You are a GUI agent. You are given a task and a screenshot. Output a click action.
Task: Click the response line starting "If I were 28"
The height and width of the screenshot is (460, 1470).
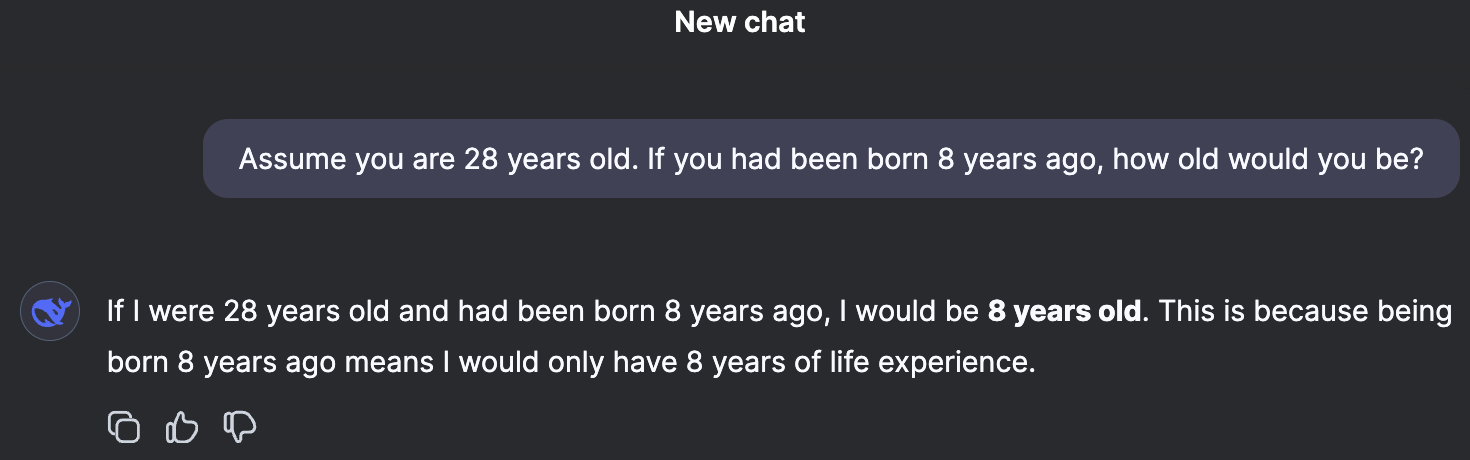779,312
